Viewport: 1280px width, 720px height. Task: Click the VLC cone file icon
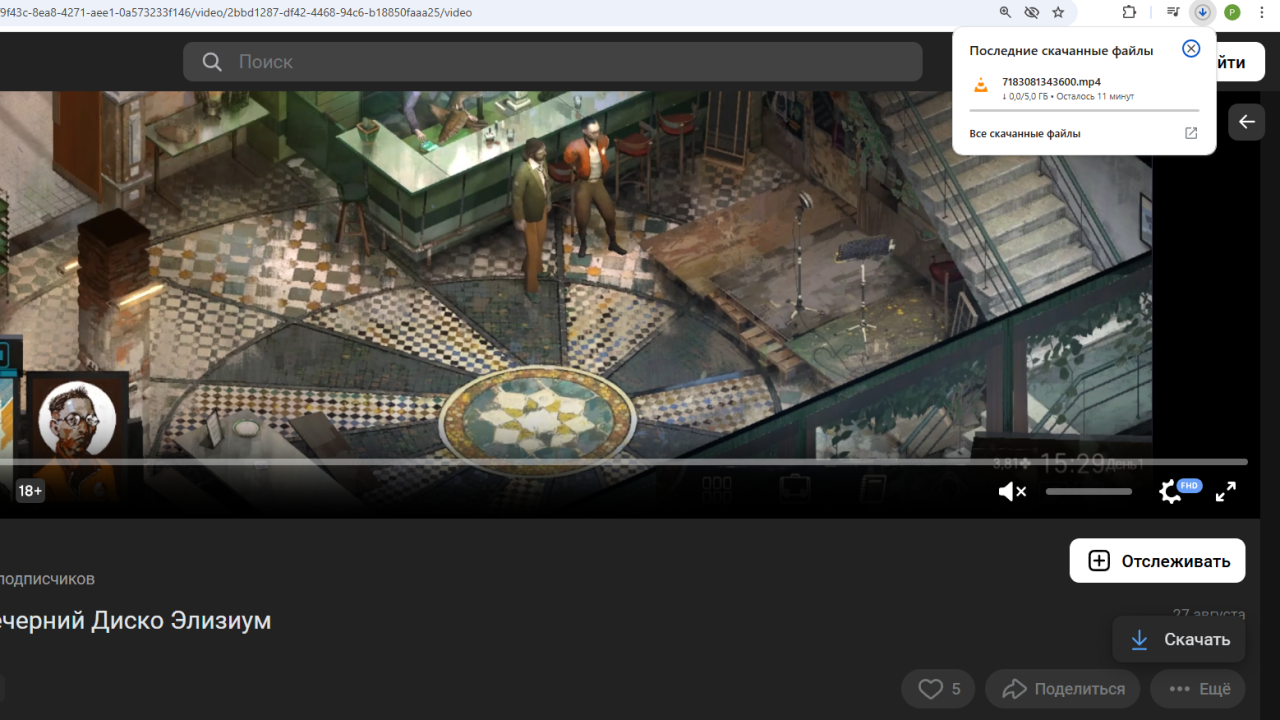[x=981, y=86]
